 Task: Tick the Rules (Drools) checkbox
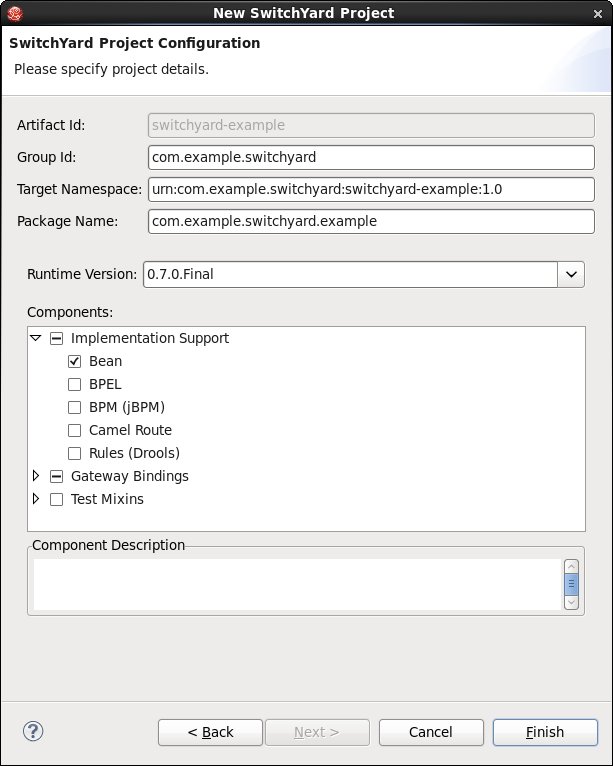pos(74,453)
